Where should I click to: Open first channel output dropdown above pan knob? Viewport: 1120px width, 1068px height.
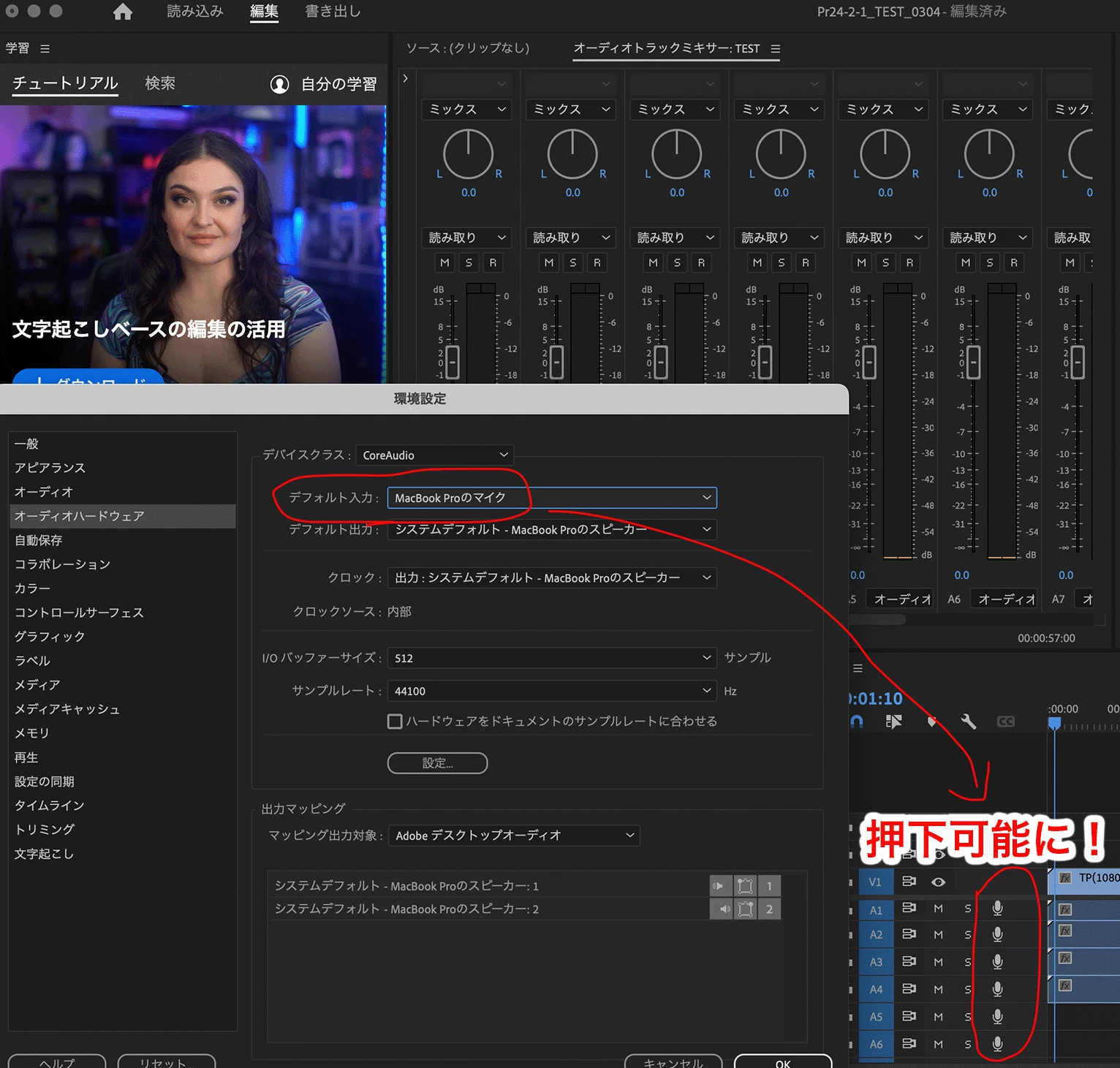[466, 109]
